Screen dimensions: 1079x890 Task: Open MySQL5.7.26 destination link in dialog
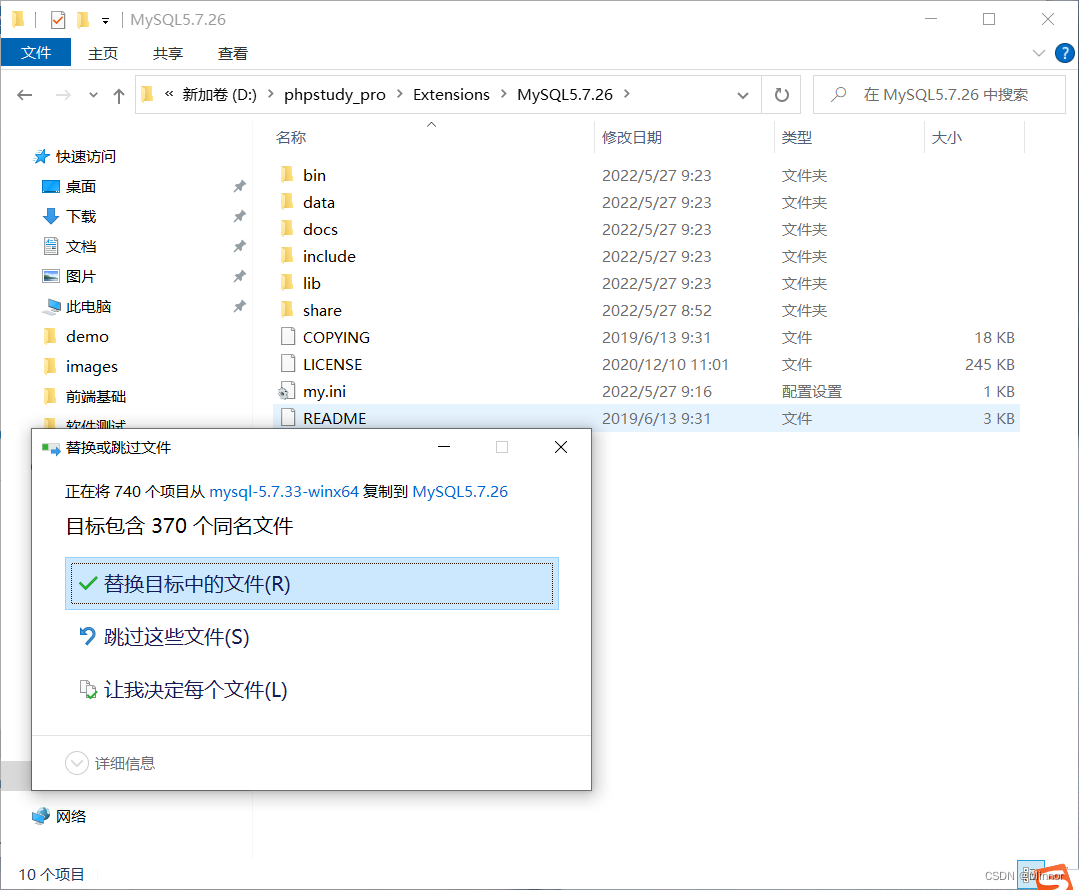460,491
